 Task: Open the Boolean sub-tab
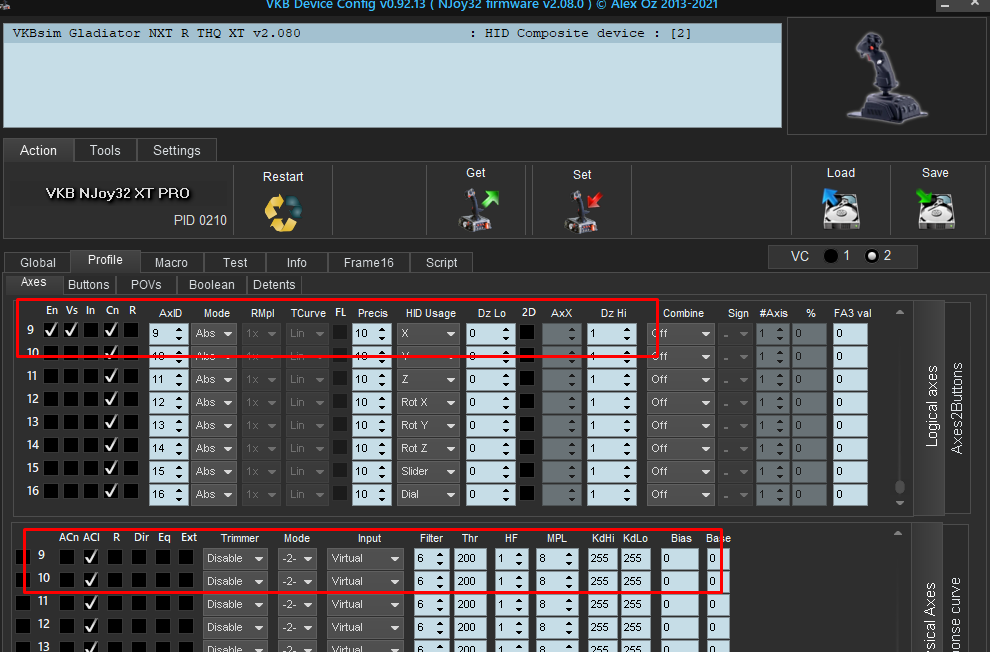[212, 285]
